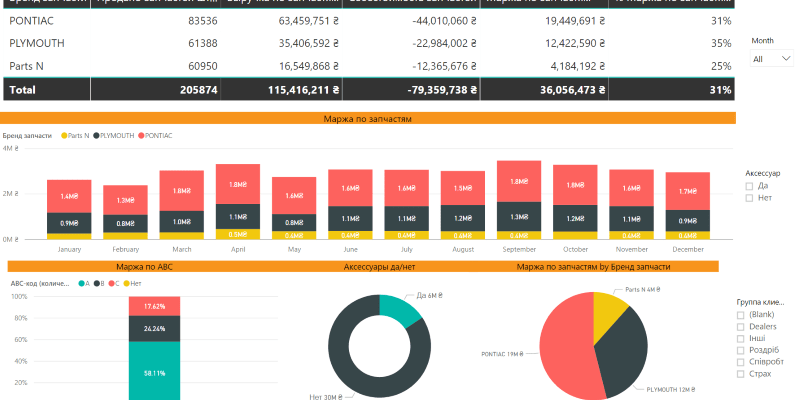Screen dimensions: 800x400
Task: Click margin value 12,422,590 ₴
Action: pyautogui.click(x=575, y=43)
